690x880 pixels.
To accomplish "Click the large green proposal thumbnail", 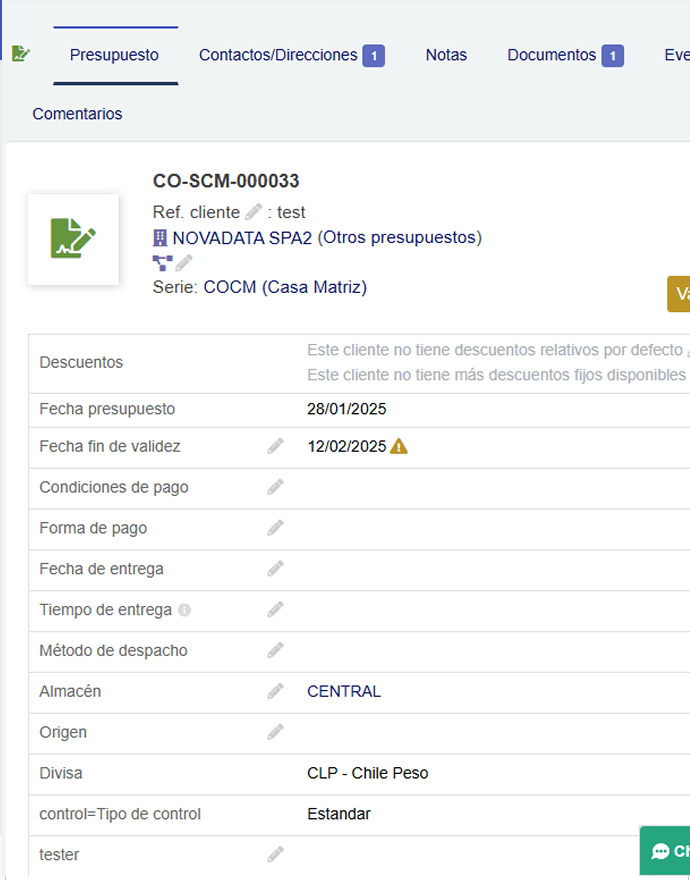I will pos(73,239).
